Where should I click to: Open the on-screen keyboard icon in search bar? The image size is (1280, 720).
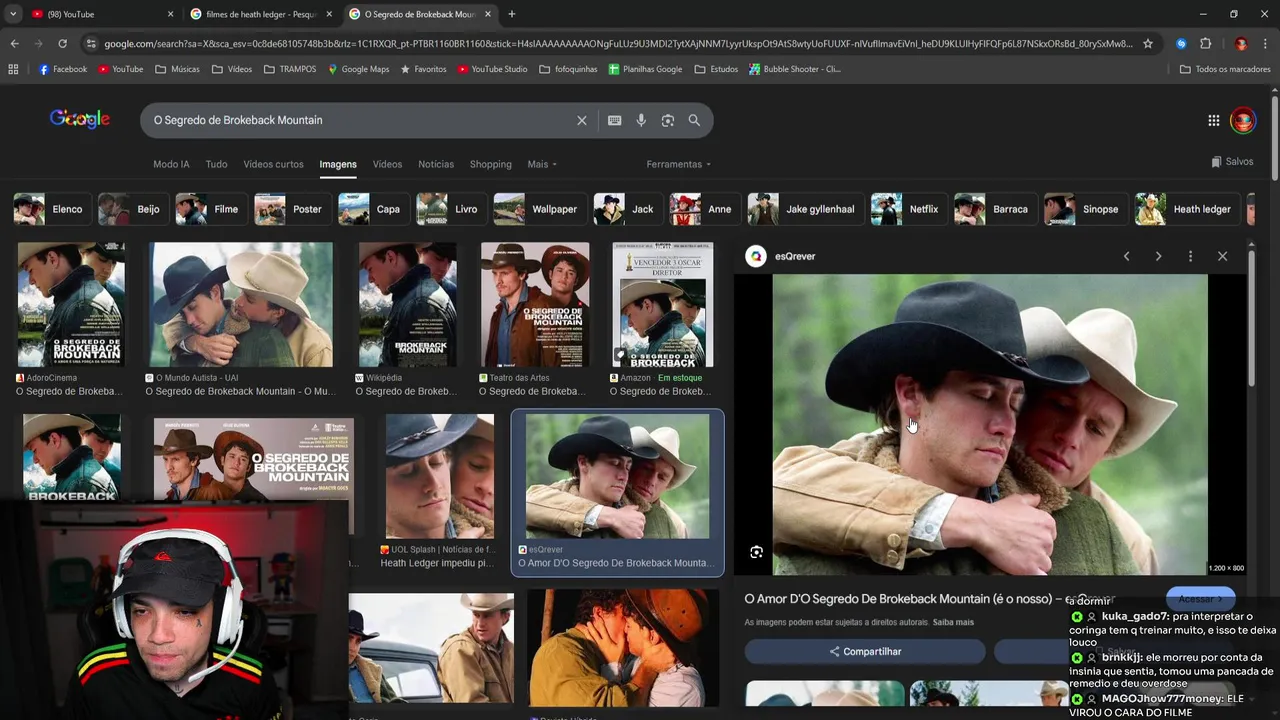(614, 120)
